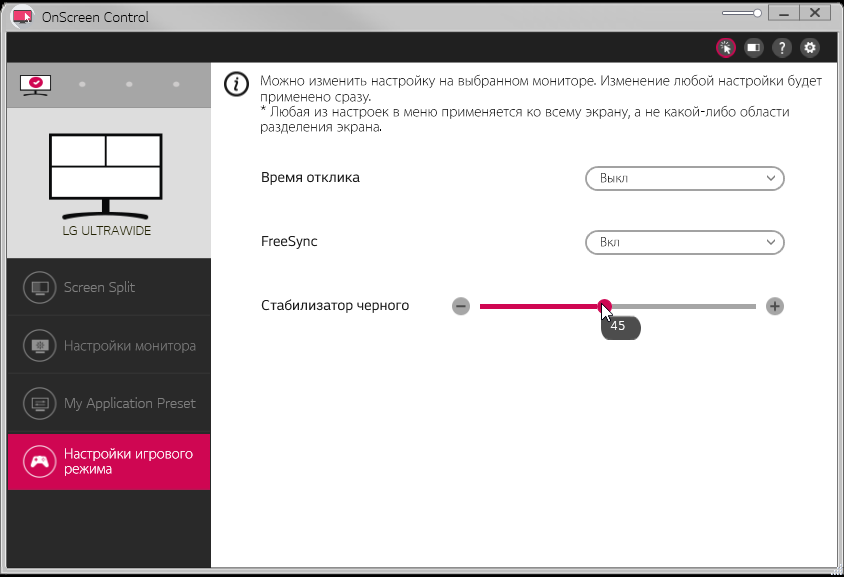Viewport: 844px width, 577px height.
Task: Select the fourth monitor dot indicator
Action: (x=176, y=85)
